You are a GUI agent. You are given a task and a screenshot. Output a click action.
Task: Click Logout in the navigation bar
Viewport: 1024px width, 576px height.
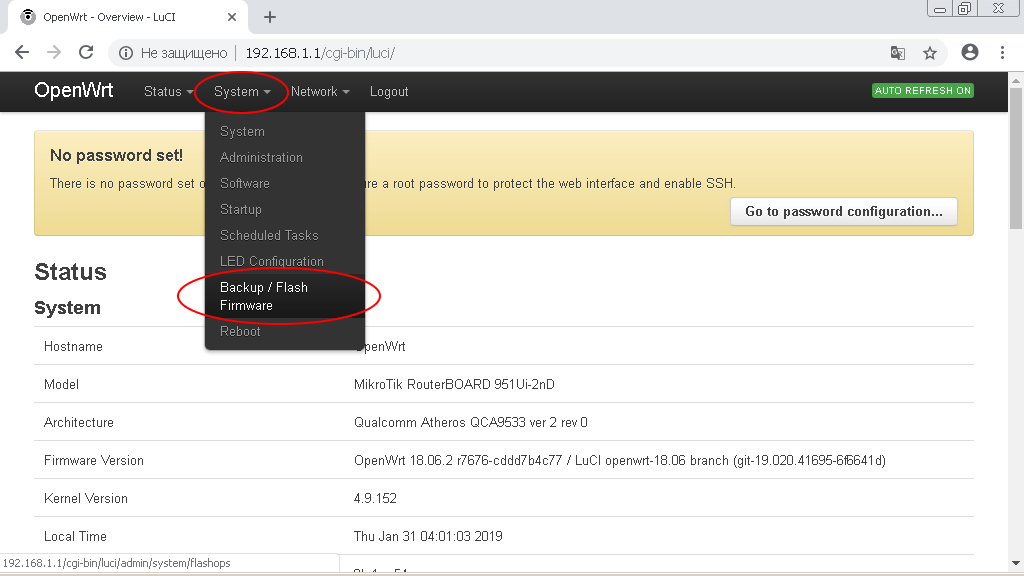pyautogui.click(x=389, y=91)
